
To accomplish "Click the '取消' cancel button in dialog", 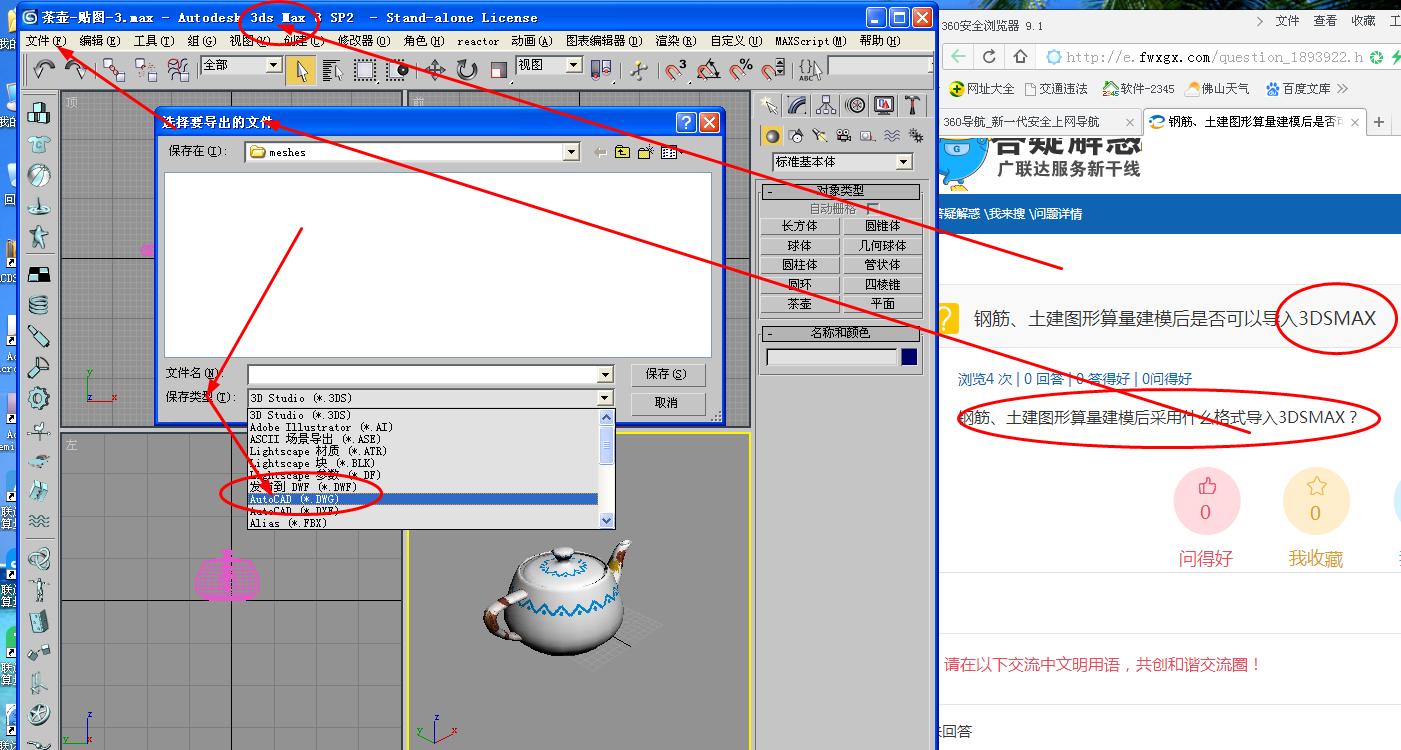I will (666, 403).
